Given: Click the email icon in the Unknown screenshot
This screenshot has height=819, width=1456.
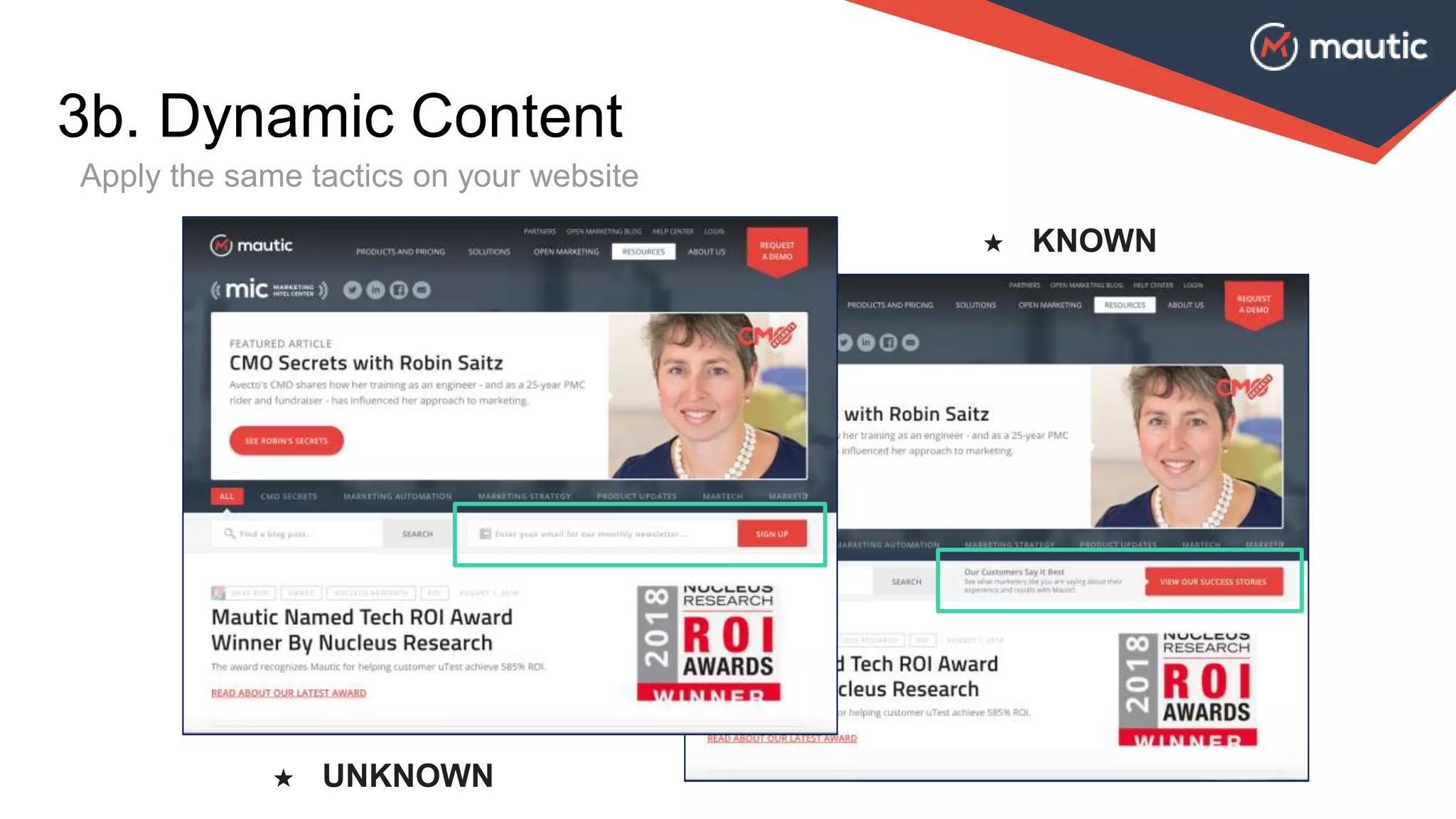Looking at the screenshot, I should (x=422, y=290).
